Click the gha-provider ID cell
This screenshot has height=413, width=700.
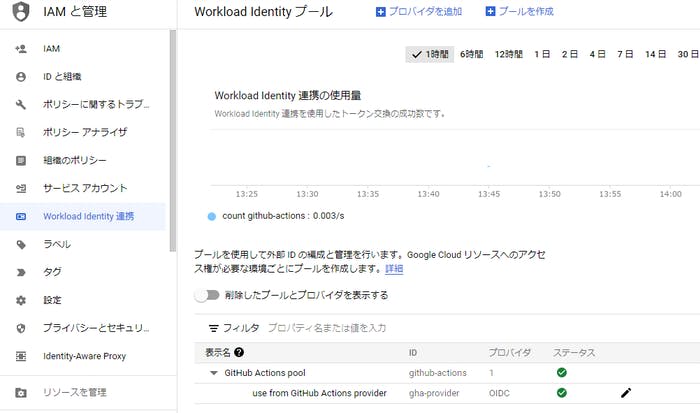(434, 393)
